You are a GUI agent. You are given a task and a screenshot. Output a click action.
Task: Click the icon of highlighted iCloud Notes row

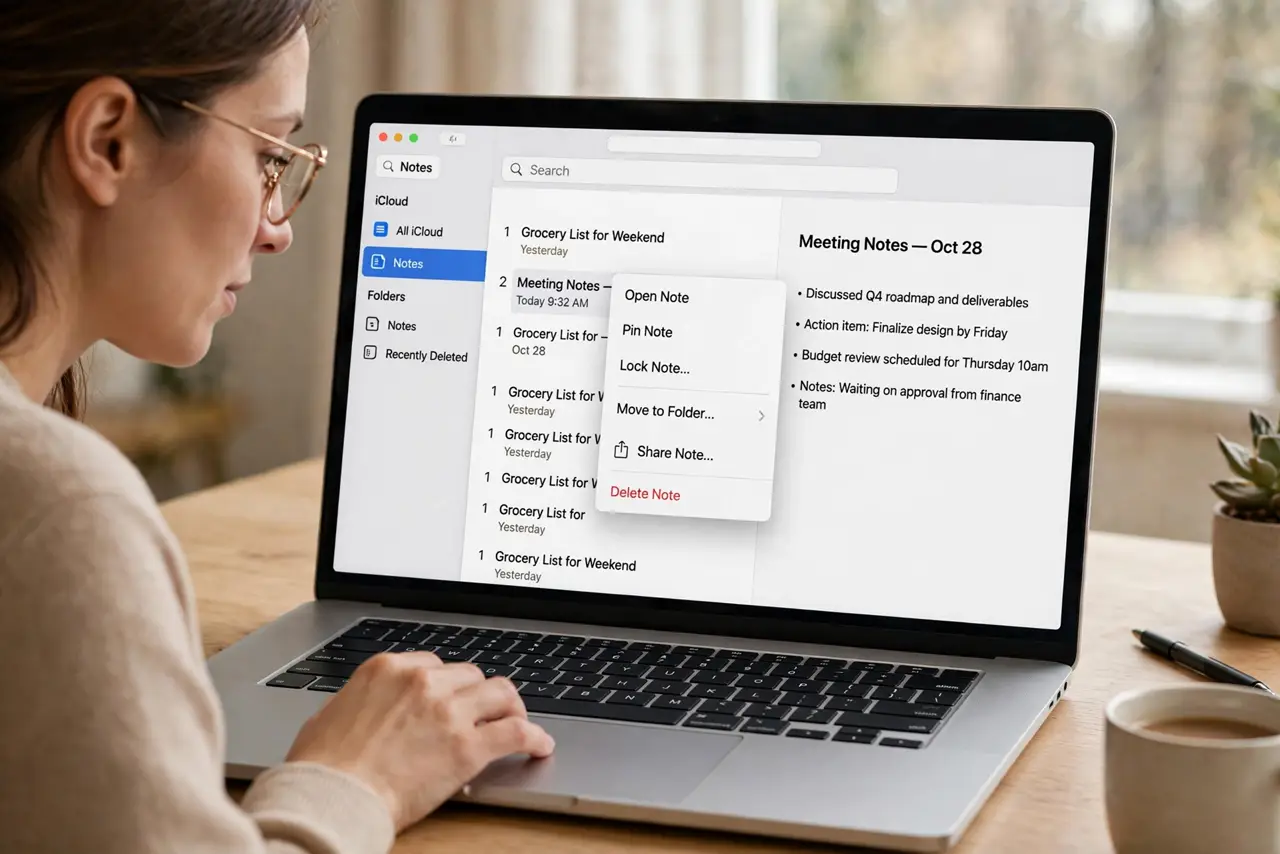click(x=377, y=262)
